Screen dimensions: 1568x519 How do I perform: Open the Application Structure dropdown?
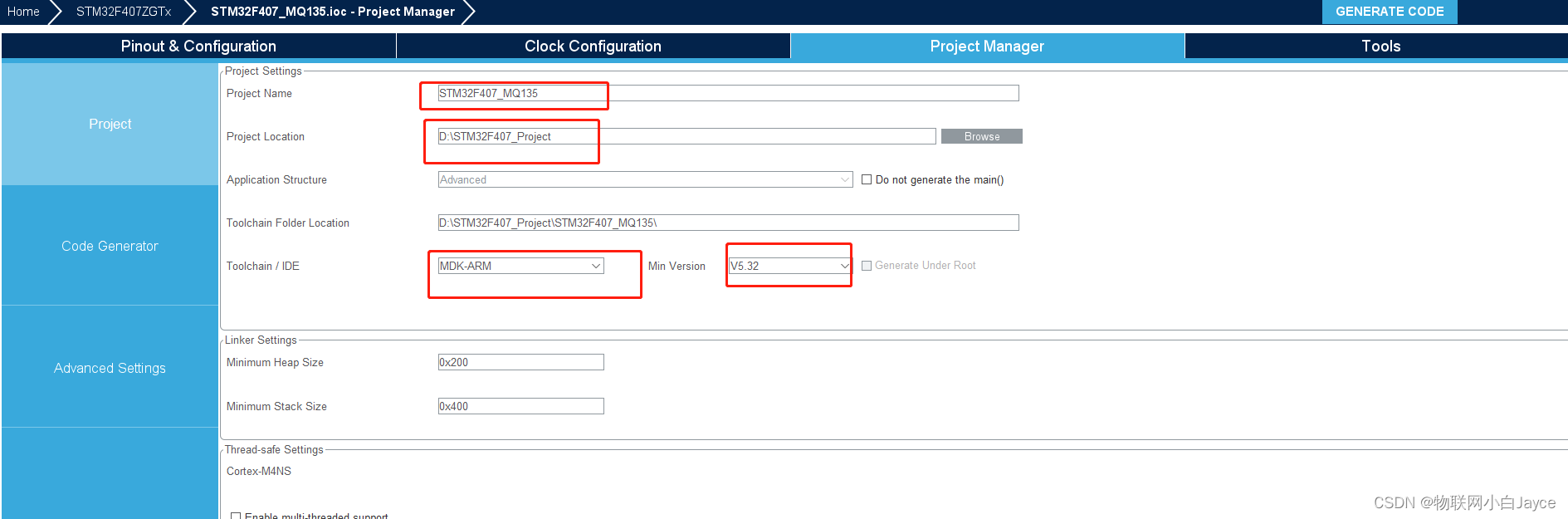click(645, 179)
